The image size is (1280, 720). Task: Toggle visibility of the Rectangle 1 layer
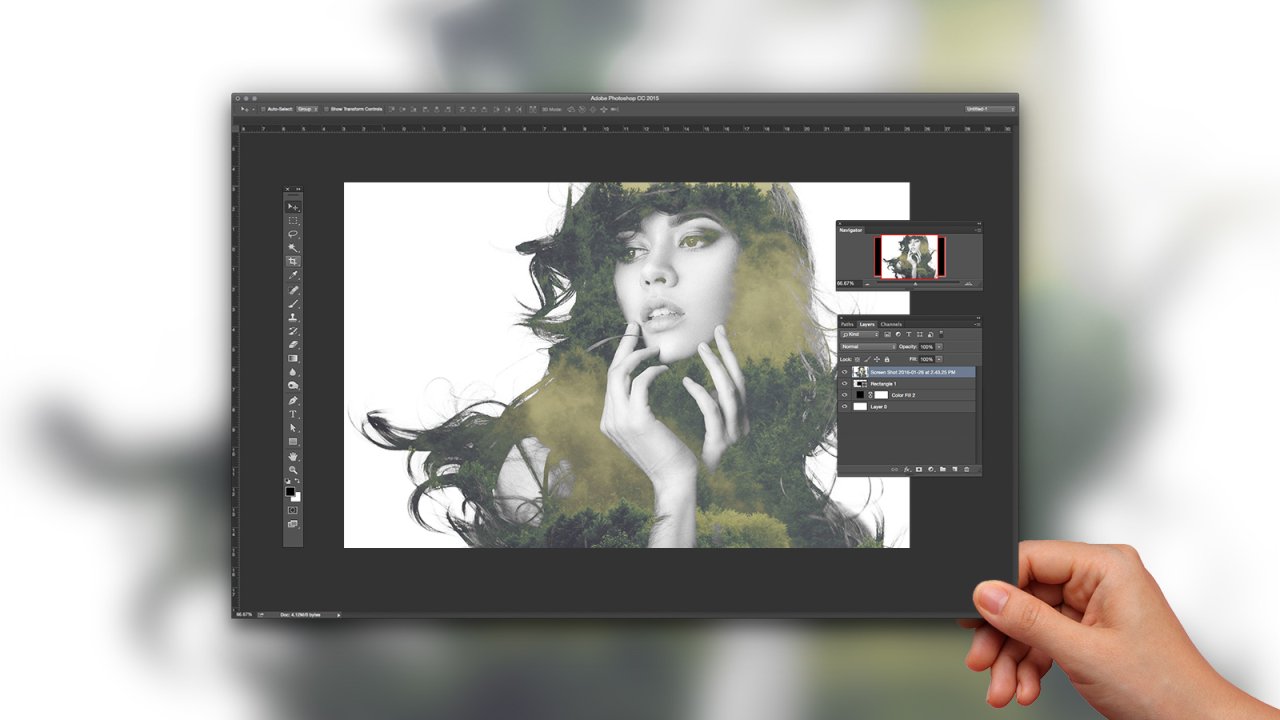pyautogui.click(x=845, y=383)
